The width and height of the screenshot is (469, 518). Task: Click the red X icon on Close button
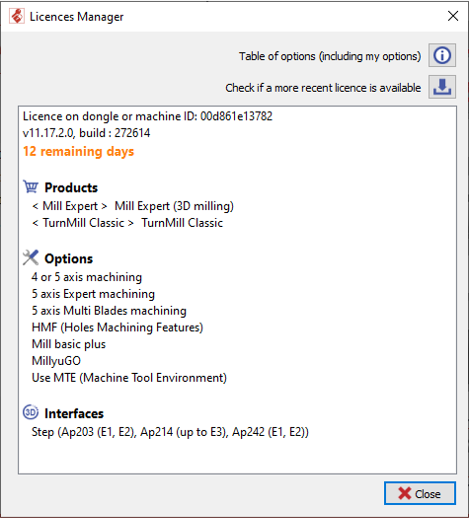[405, 493]
